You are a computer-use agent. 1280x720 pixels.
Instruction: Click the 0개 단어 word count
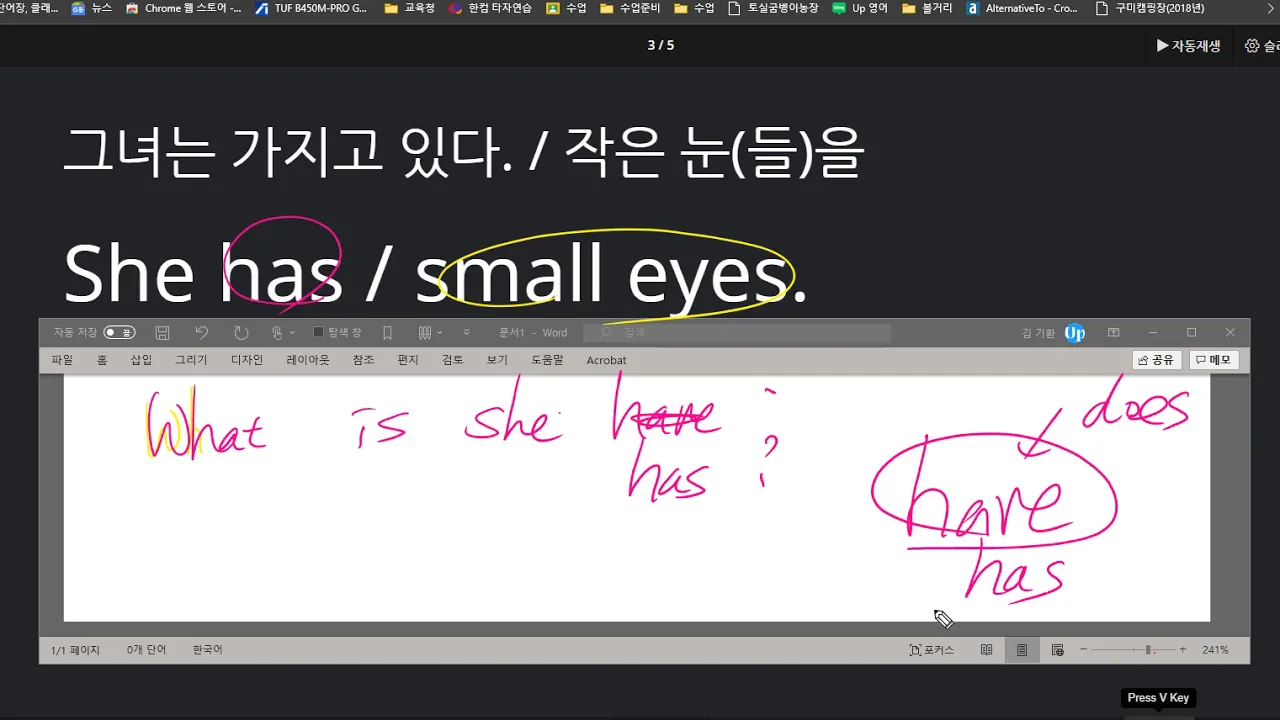147,650
